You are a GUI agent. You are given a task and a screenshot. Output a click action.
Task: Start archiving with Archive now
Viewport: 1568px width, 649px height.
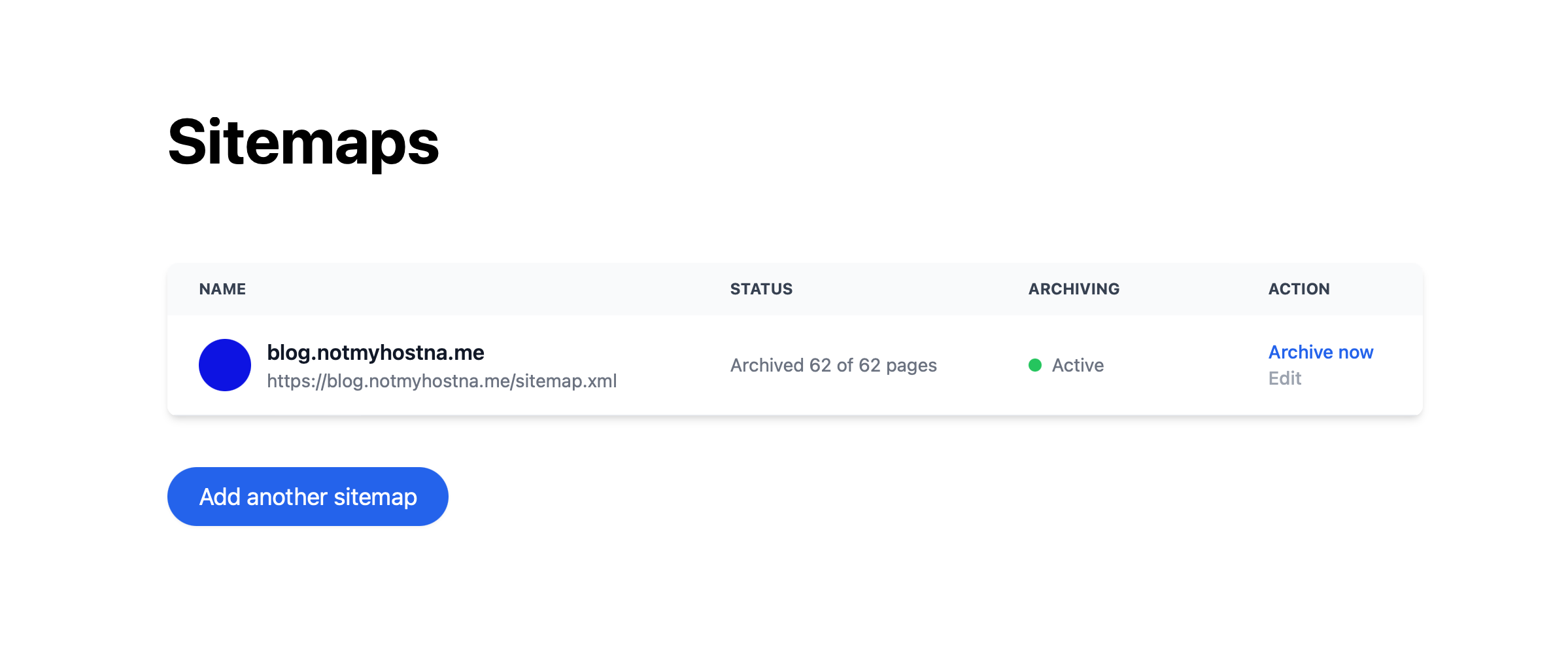click(1321, 352)
